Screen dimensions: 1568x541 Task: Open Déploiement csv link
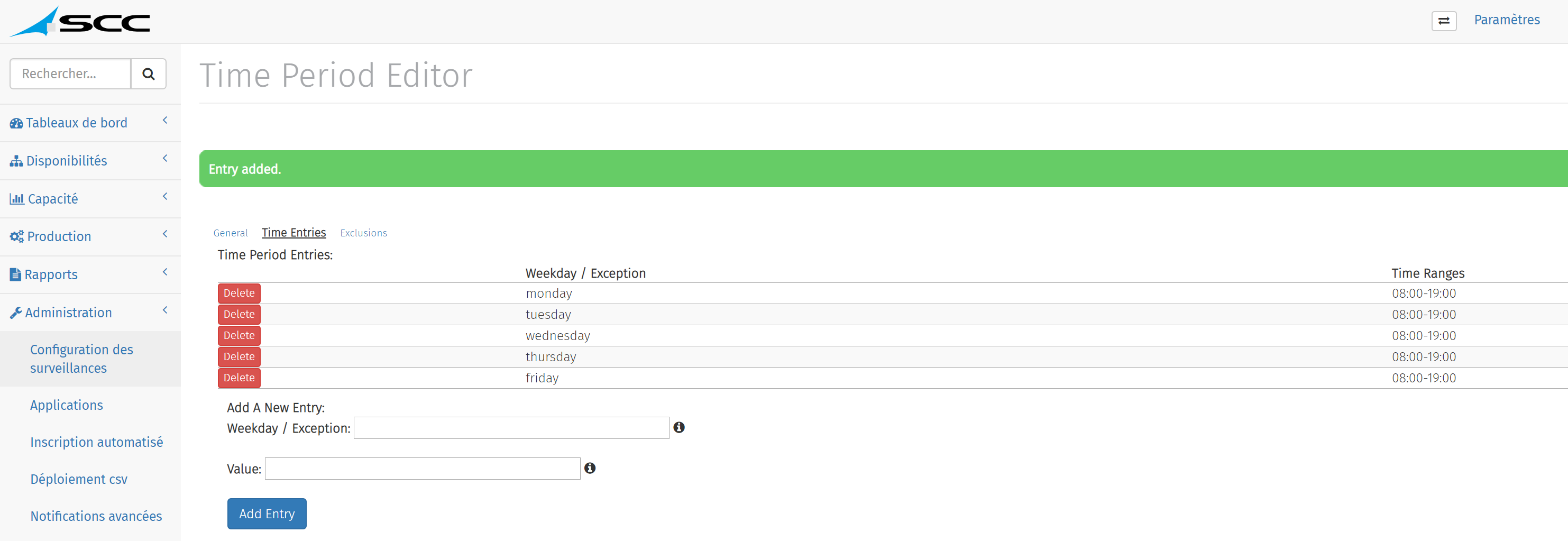pos(79,480)
